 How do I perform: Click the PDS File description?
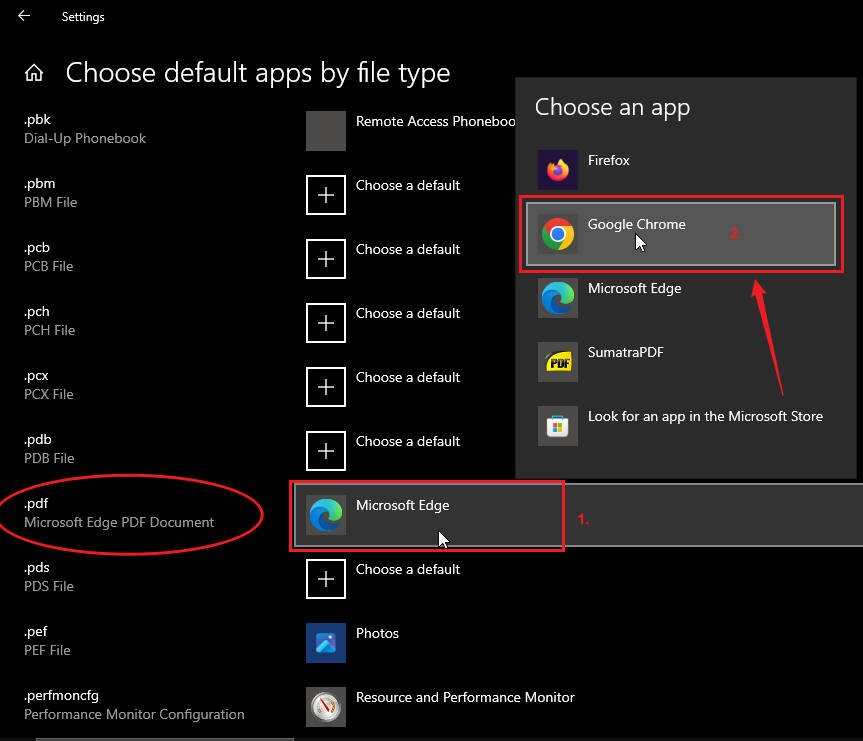[x=48, y=586]
